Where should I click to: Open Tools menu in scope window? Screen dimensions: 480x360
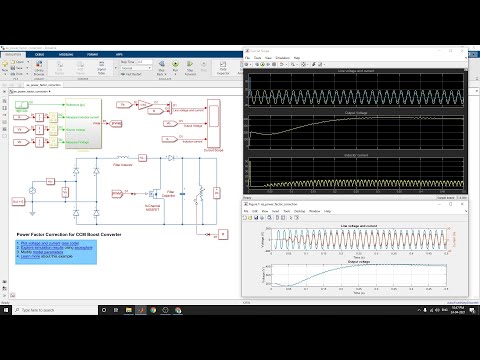click(x=257, y=58)
